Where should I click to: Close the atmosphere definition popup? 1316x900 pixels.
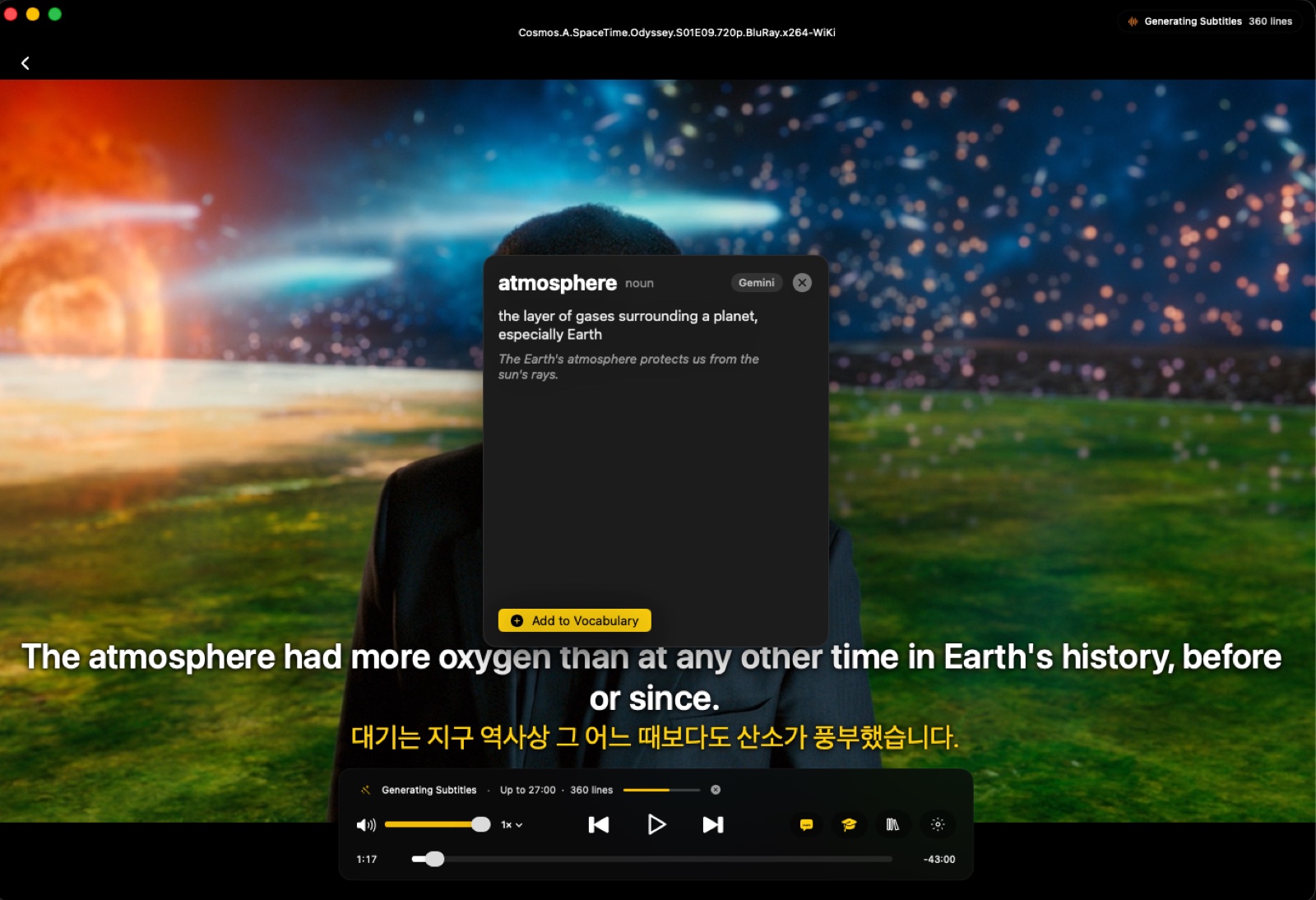(x=802, y=283)
